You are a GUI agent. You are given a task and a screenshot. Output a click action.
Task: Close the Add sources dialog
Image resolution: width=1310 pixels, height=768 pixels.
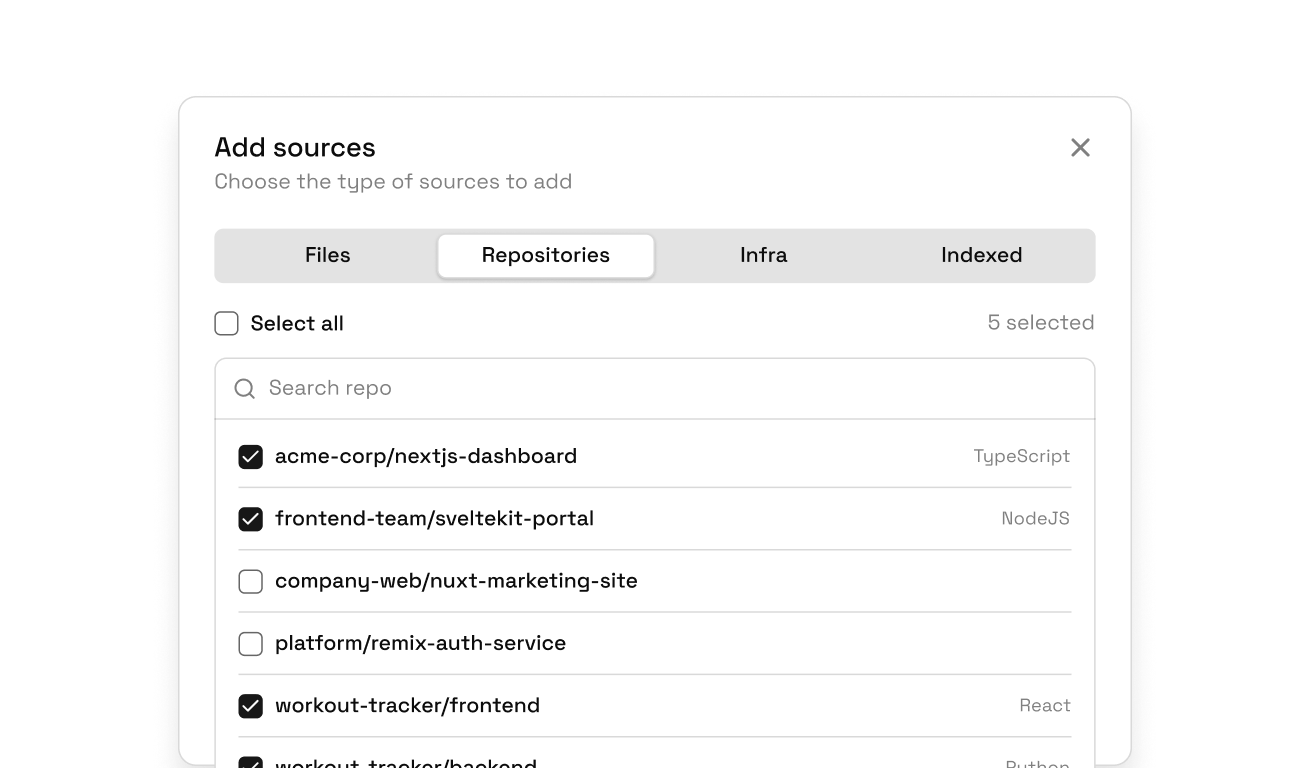(x=1080, y=148)
